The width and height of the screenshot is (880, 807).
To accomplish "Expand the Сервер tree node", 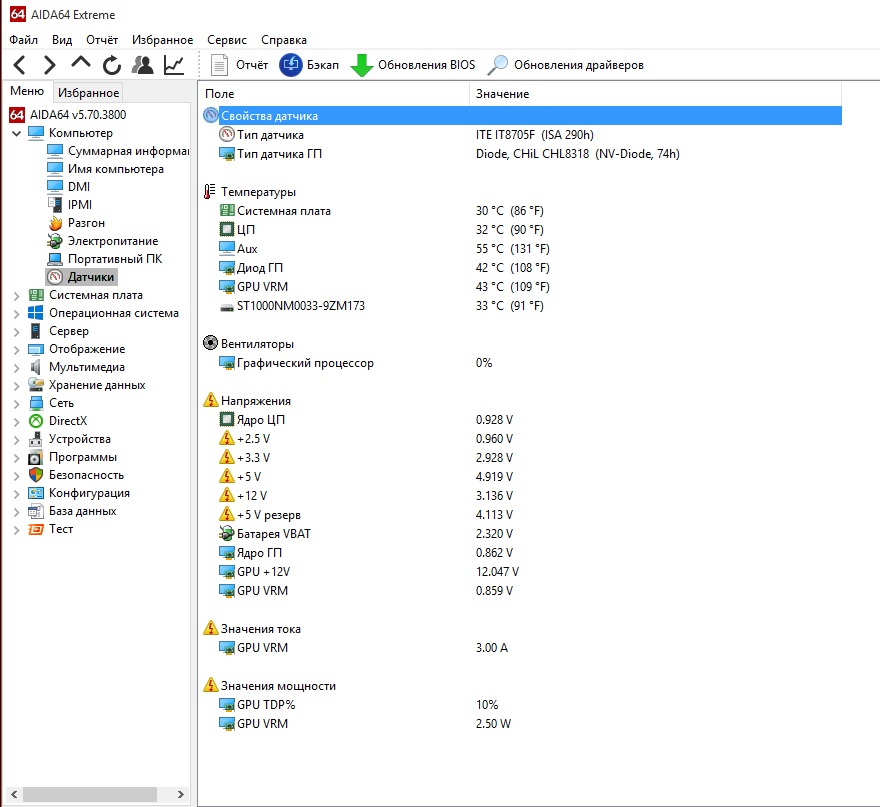I will (16, 332).
